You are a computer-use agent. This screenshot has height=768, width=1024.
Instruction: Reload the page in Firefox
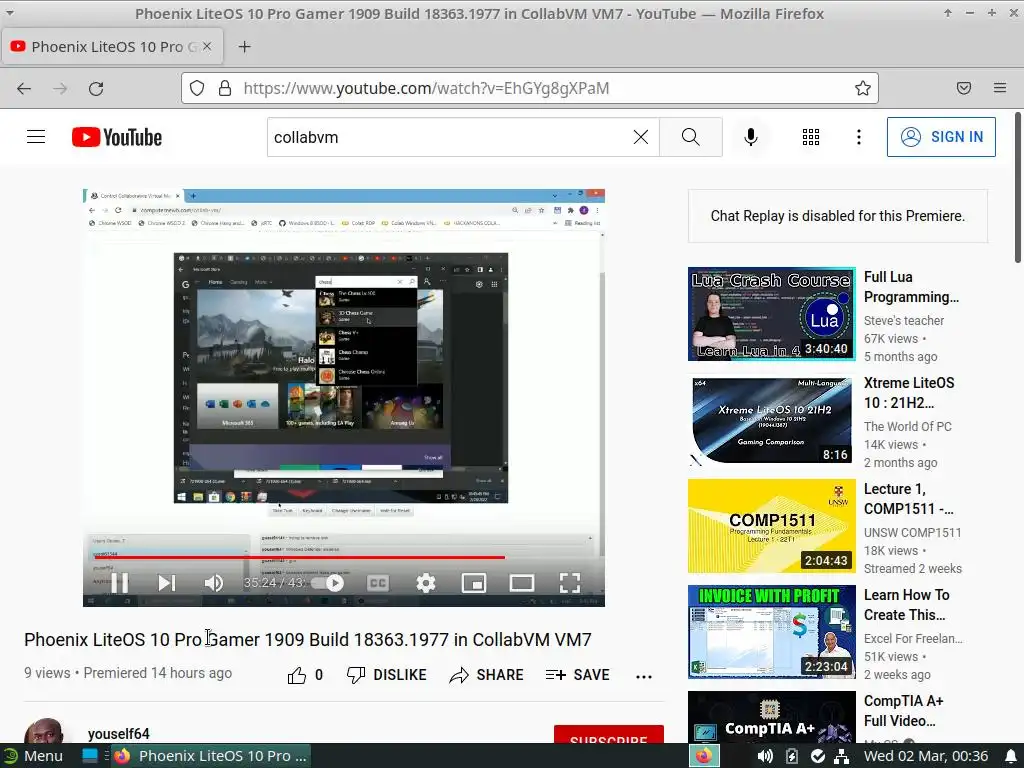click(96, 88)
